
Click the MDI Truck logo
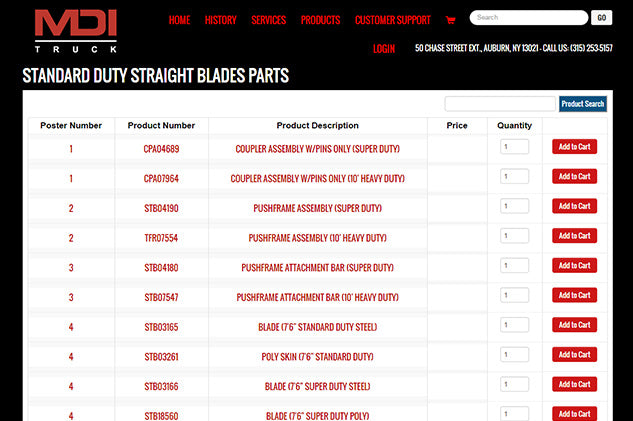click(x=76, y=31)
